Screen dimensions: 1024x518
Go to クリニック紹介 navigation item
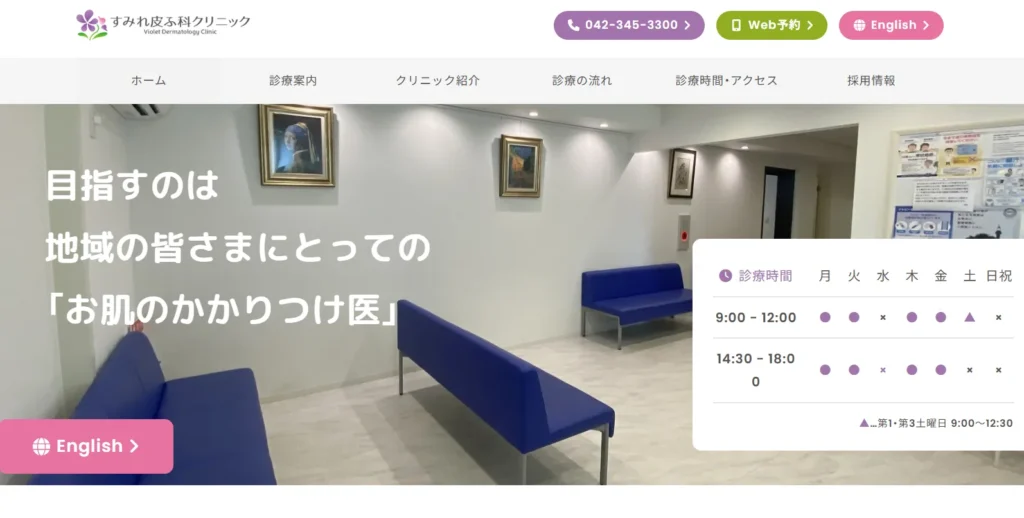pos(438,81)
